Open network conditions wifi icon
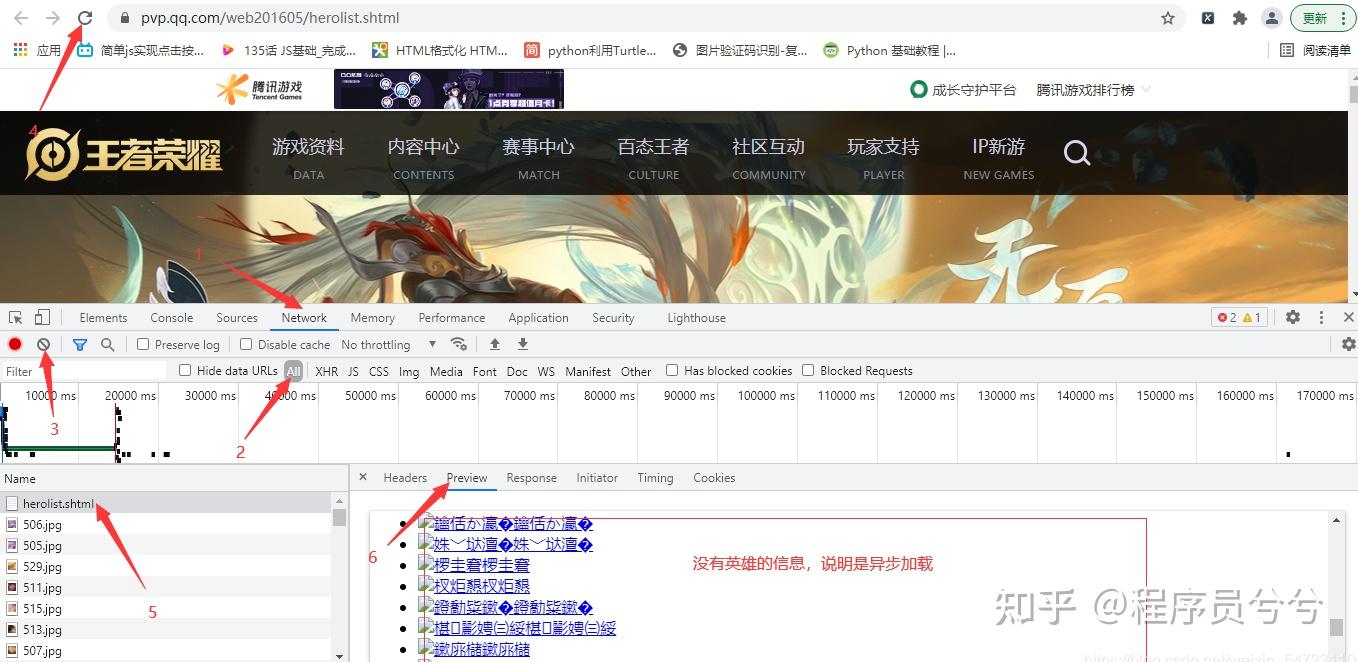The height and width of the screenshot is (662, 1358). (459, 344)
